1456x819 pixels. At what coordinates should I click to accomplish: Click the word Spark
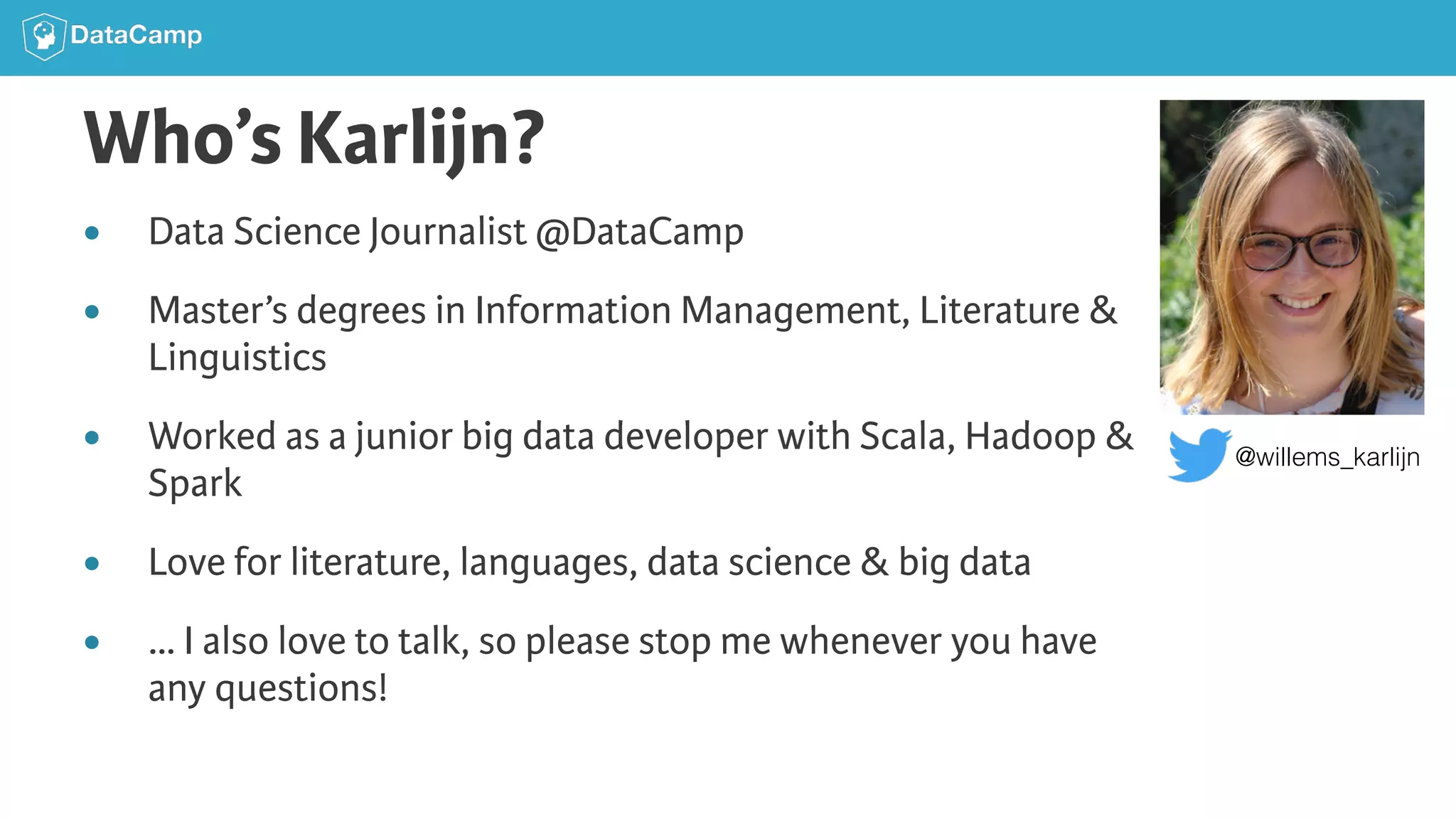(195, 483)
